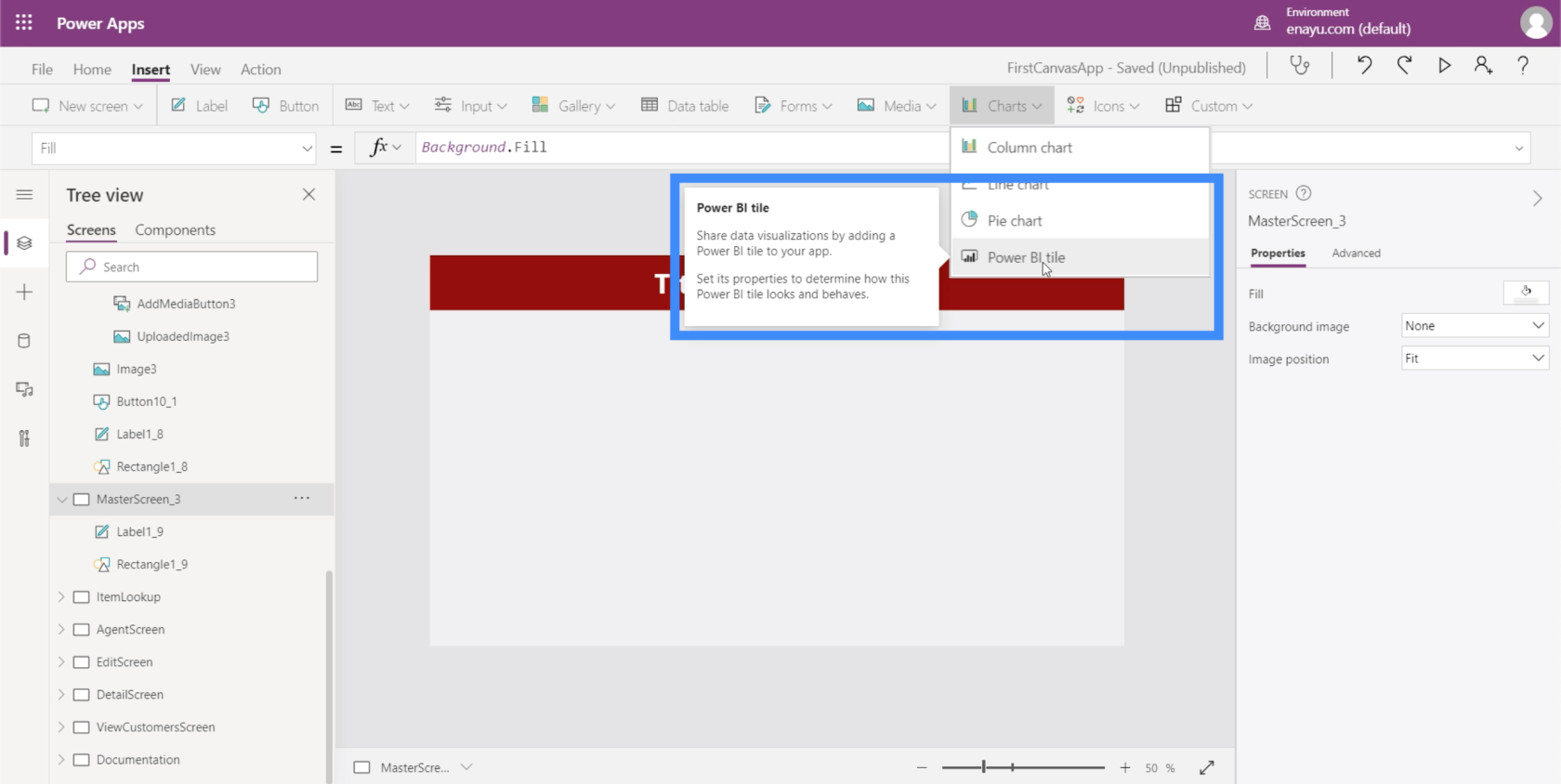
Task: Open screen help icon next to SCREEN
Action: (x=1304, y=193)
